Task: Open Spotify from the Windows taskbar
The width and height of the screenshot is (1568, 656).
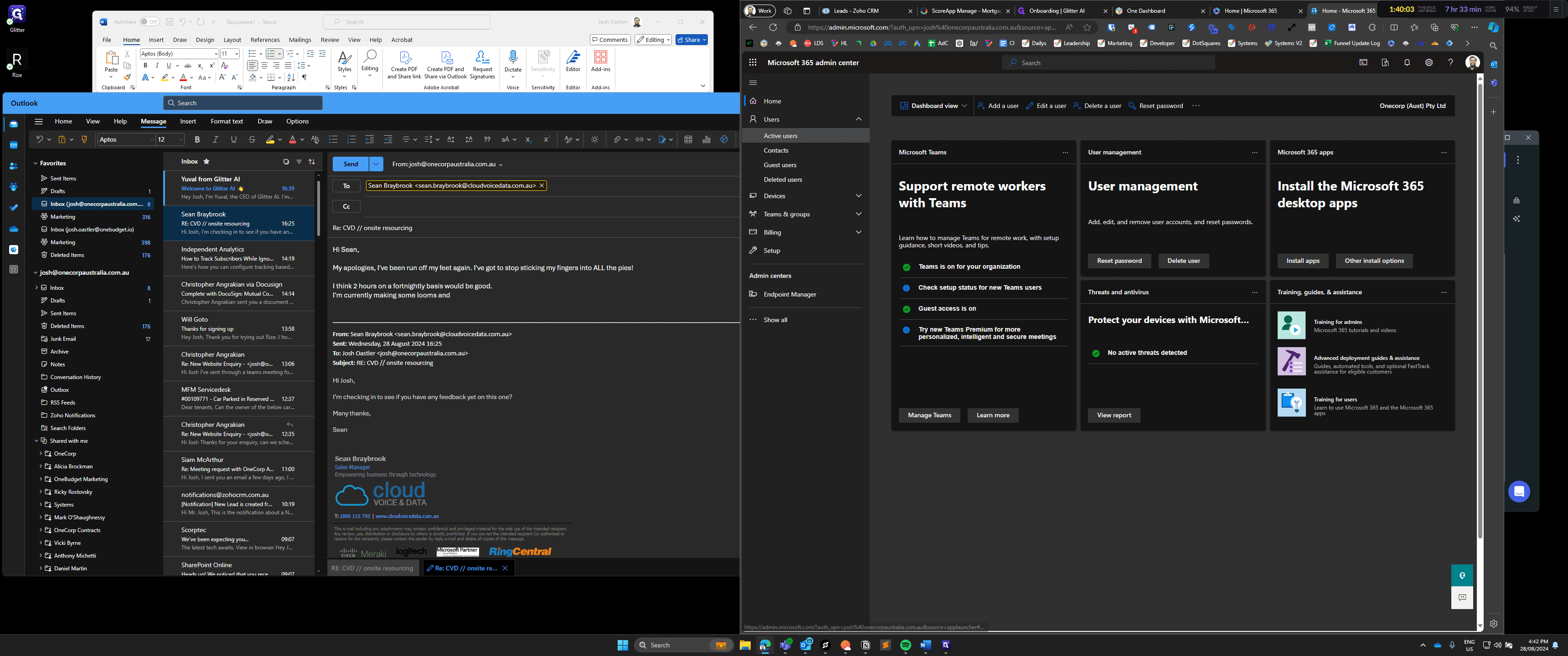Action: pyautogui.click(x=906, y=645)
